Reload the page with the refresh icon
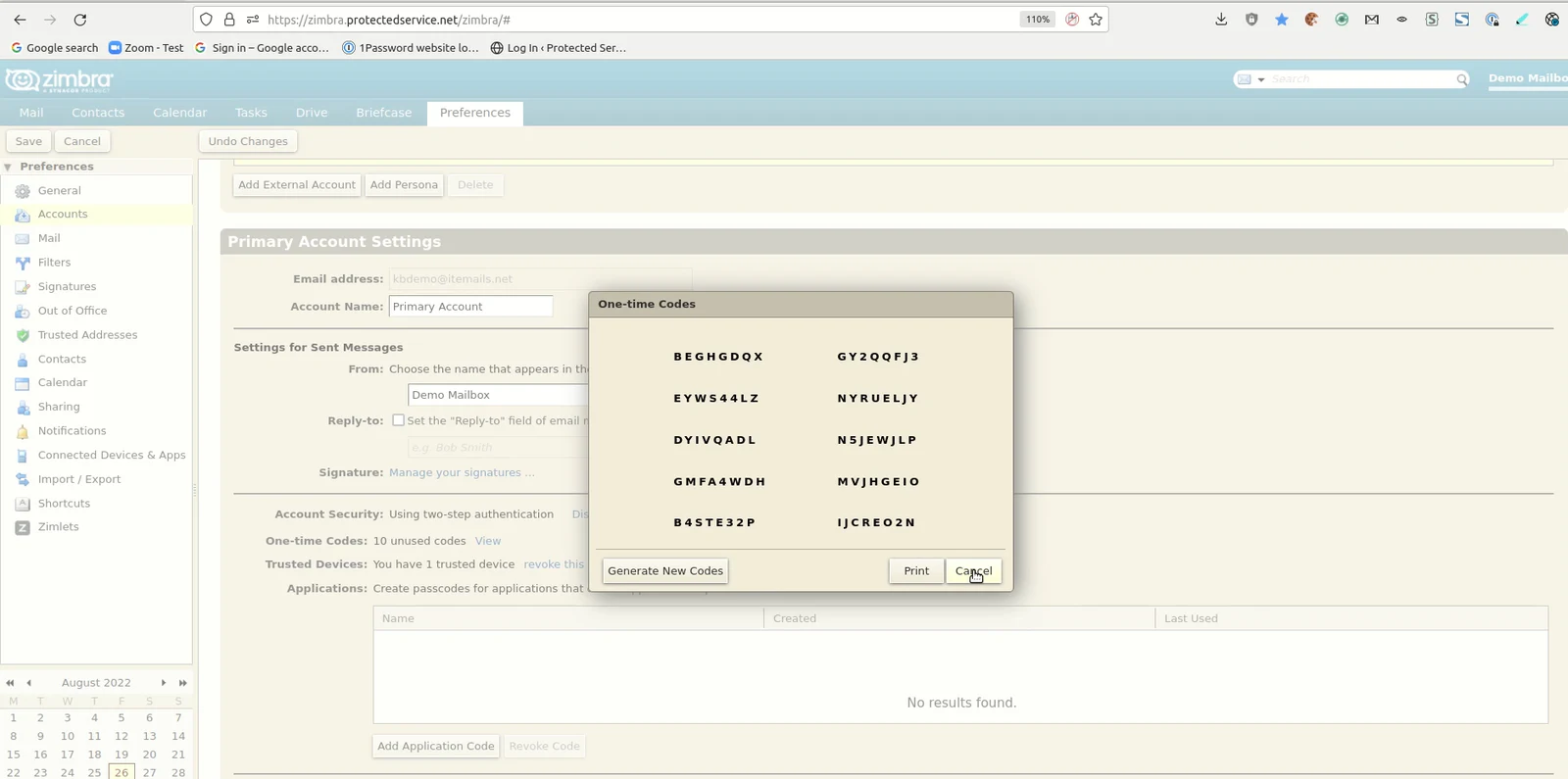 pyautogui.click(x=80, y=20)
